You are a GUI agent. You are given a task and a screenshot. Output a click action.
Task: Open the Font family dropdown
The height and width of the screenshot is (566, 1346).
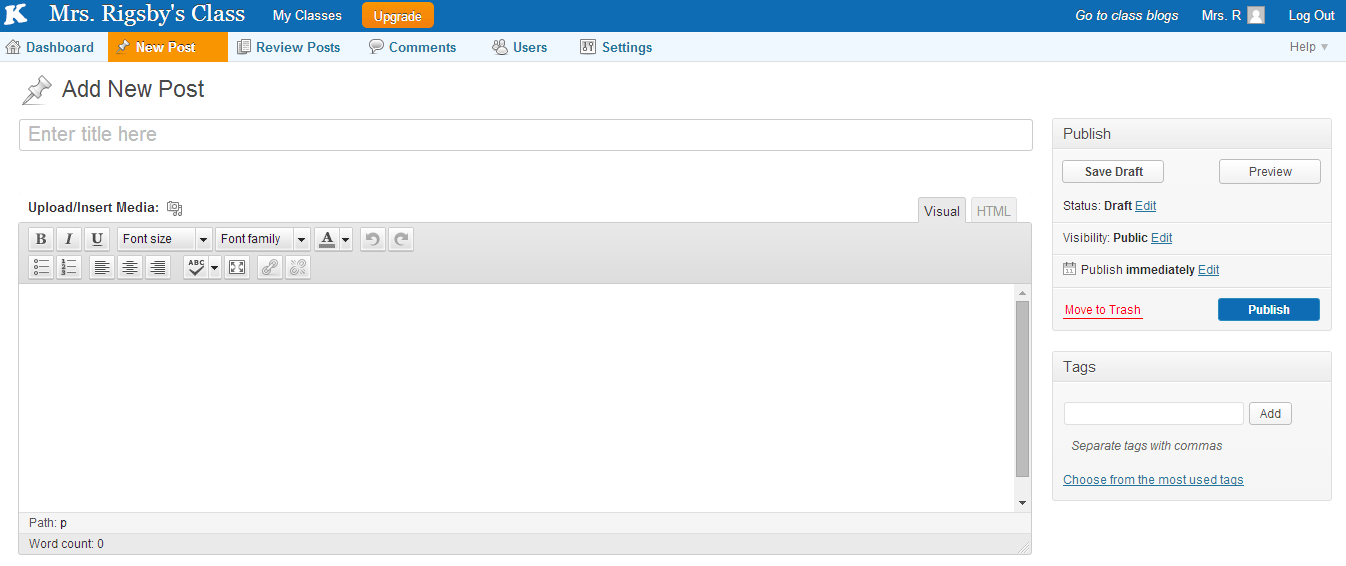coord(263,239)
